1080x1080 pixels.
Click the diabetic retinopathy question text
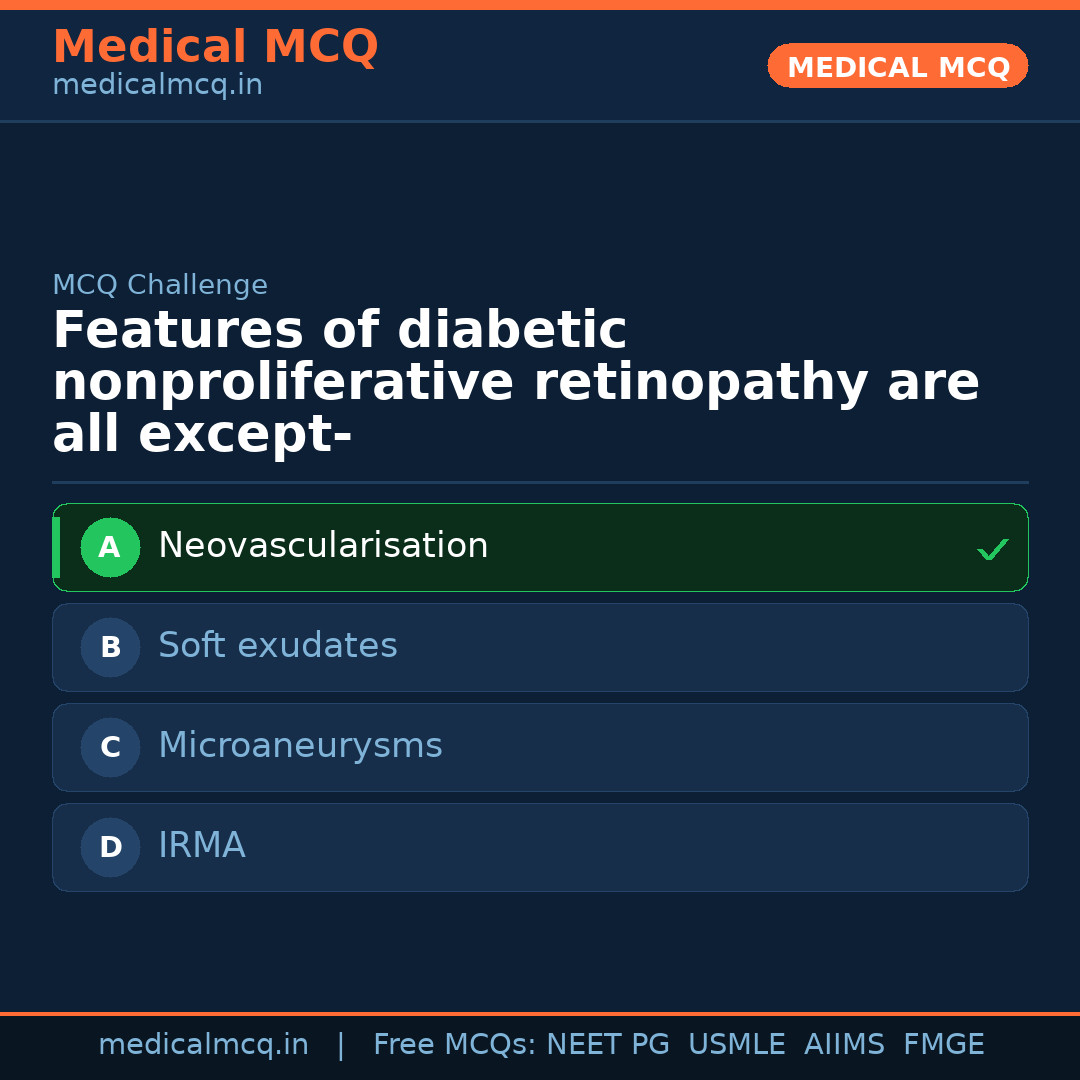point(515,383)
